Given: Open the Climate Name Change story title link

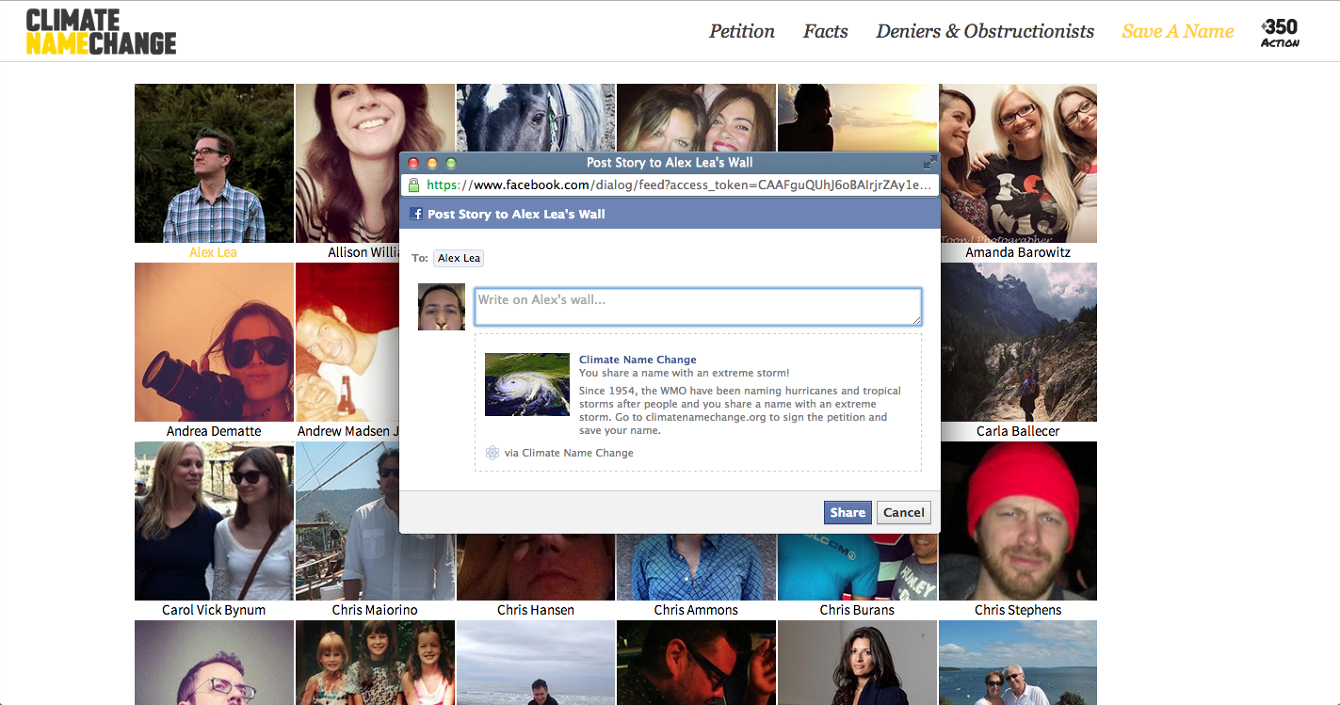Looking at the screenshot, I should [638, 360].
